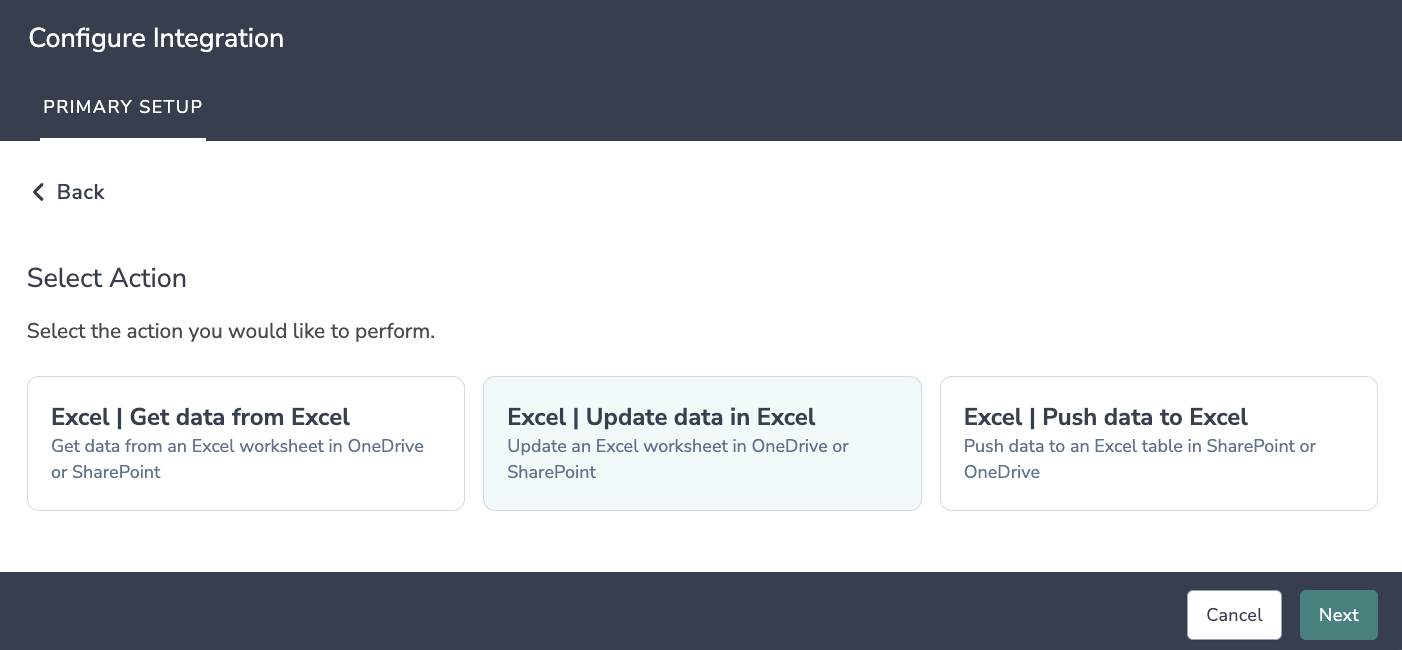Click the dark footer bar left of Cancel

click(600, 612)
